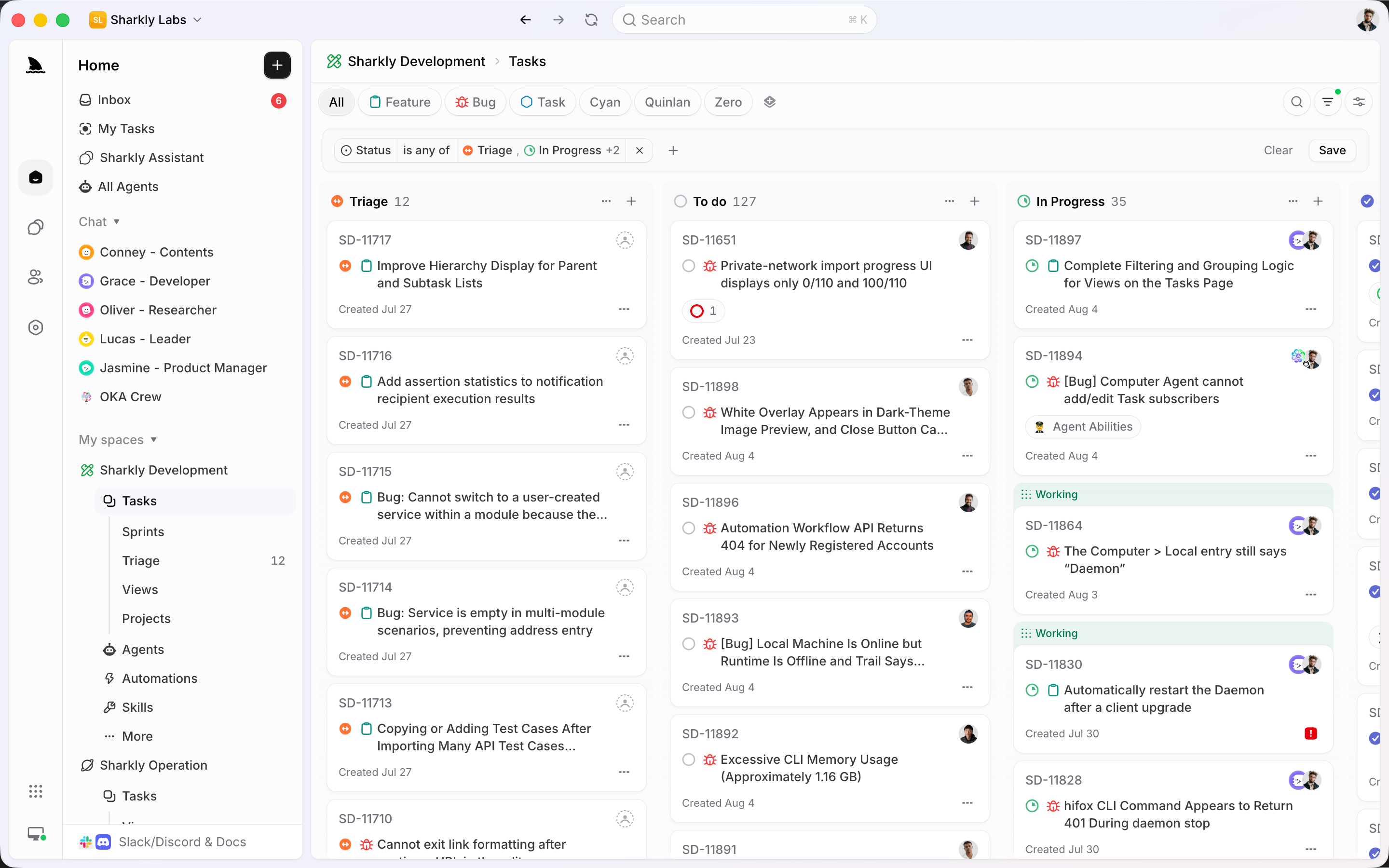This screenshot has width=1389, height=868.
Task: Click the search icon in the Tasks toolbar
Action: pos(1296,102)
